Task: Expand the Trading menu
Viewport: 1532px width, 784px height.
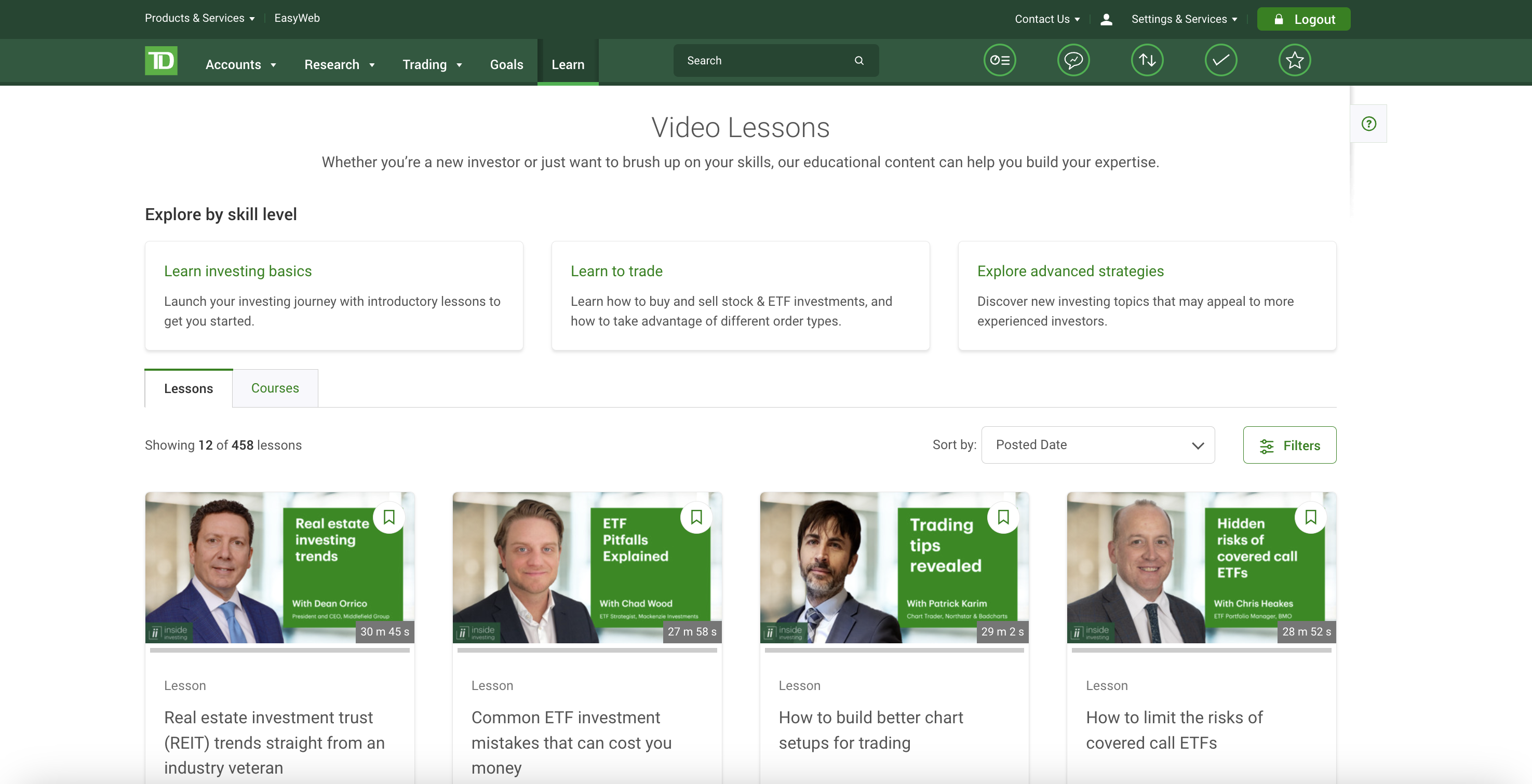Action: 433,64
